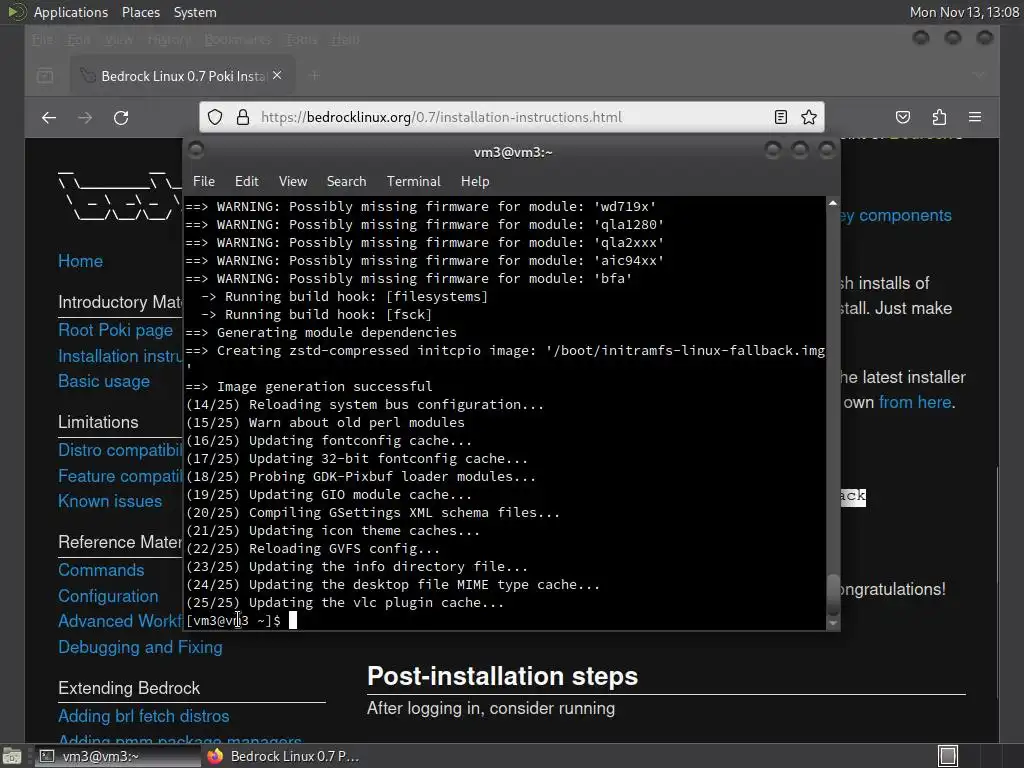Click the distro logo icon next to Applications
This screenshot has height=768, width=1024.
point(16,12)
